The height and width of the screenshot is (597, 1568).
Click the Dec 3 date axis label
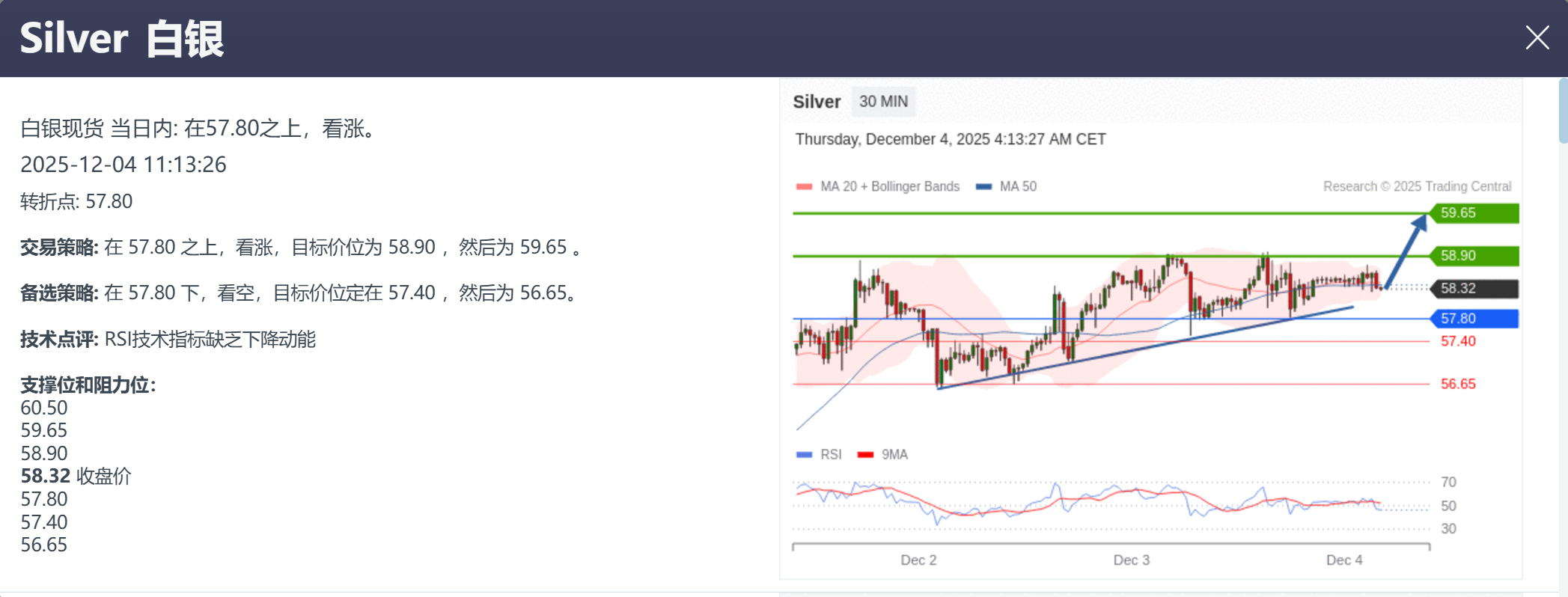[x=1131, y=560]
